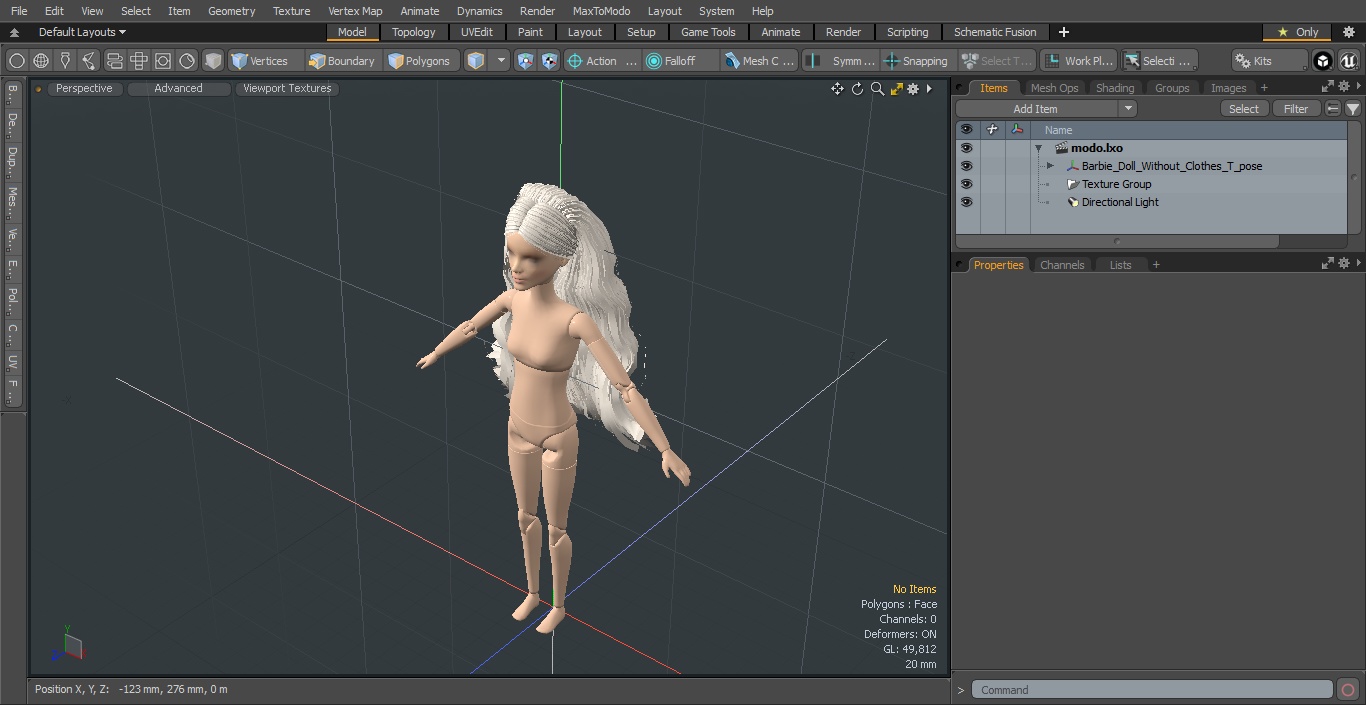The width and height of the screenshot is (1366, 705).
Task: Hide the Barbie_Doll_Without_Clothes_T_pose item
Action: (x=966, y=166)
